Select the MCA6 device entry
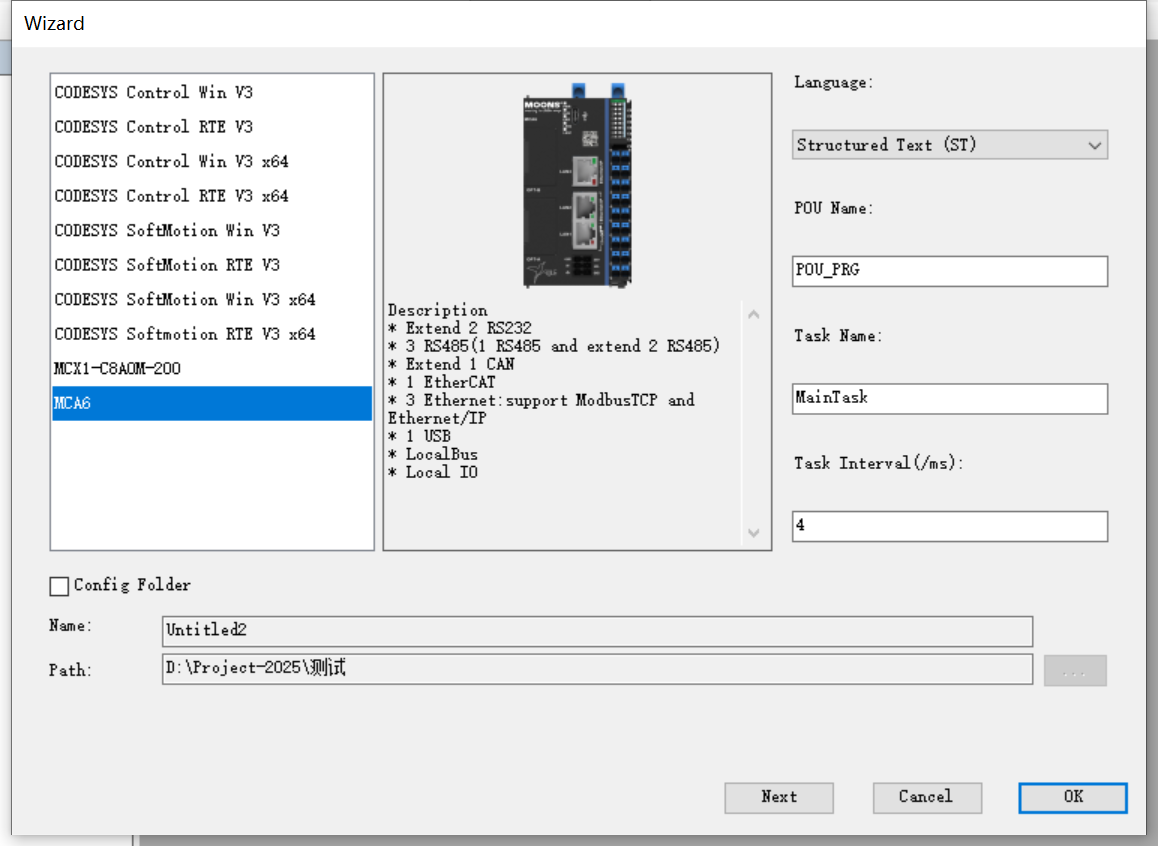1158x846 pixels. (x=212, y=403)
